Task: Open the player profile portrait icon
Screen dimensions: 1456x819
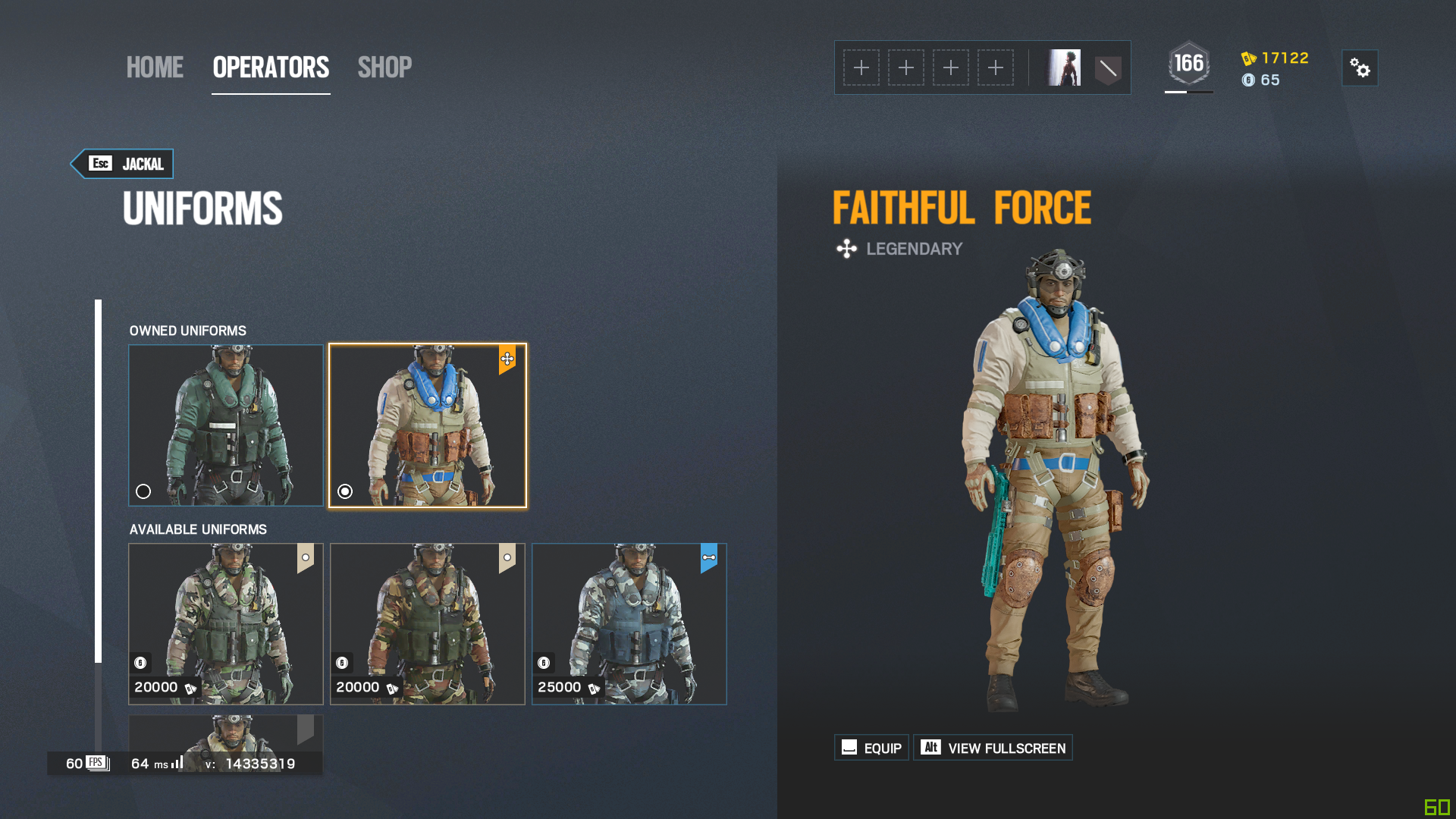Action: pos(1064,67)
